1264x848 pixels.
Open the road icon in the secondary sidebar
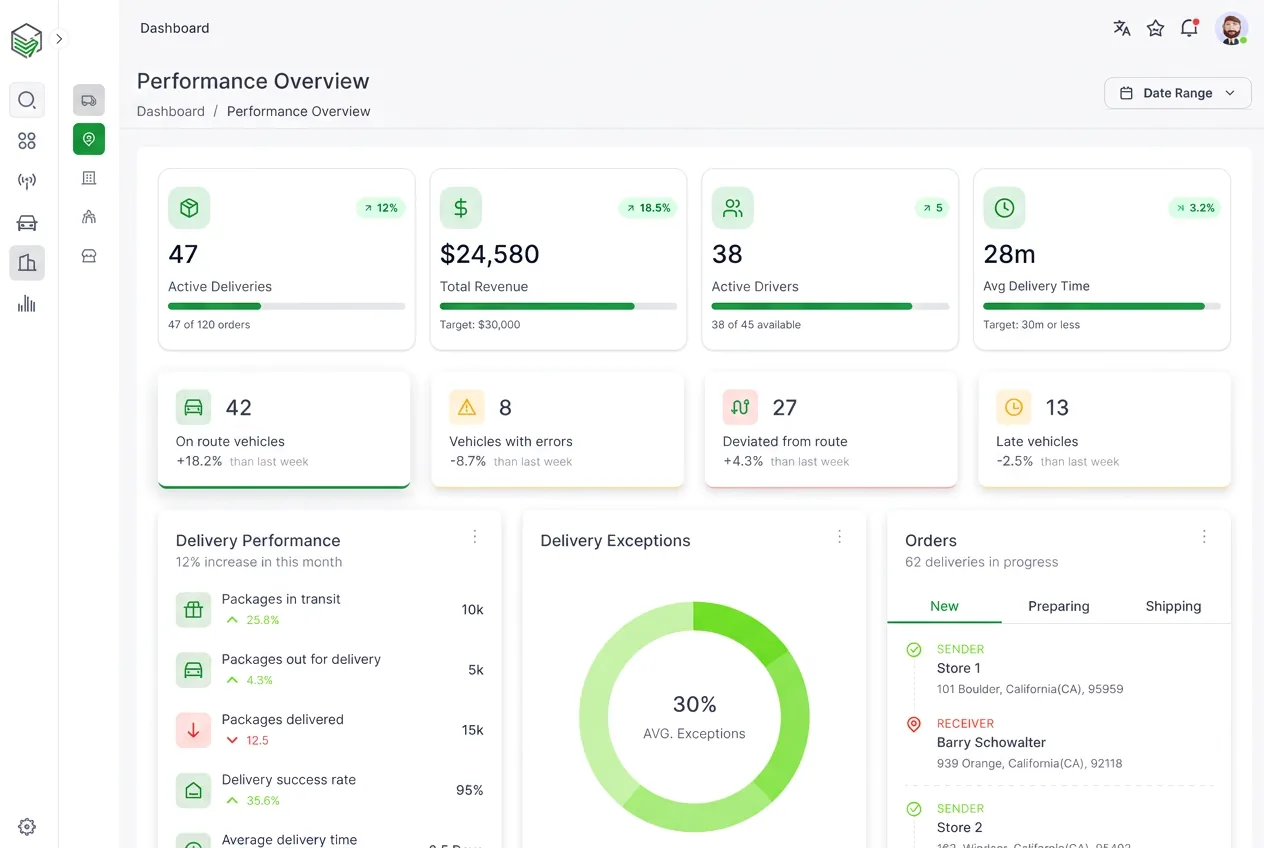[89, 217]
